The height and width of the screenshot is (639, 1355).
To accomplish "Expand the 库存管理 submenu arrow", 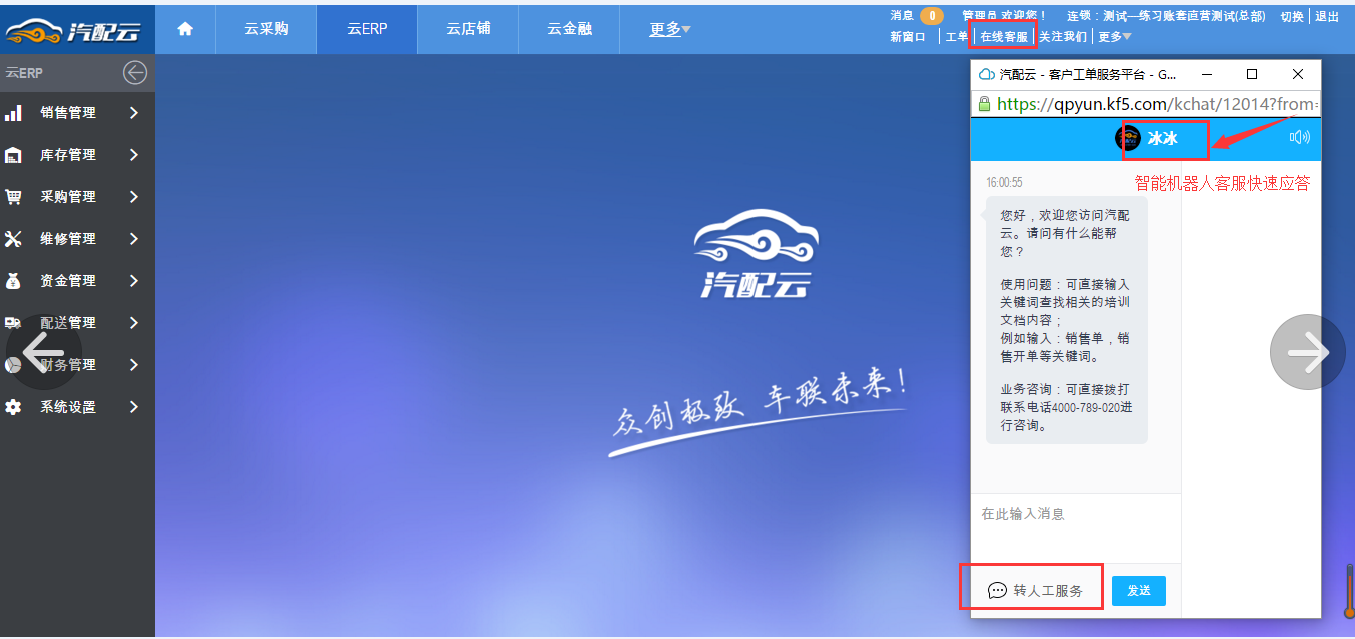I will pos(134,155).
